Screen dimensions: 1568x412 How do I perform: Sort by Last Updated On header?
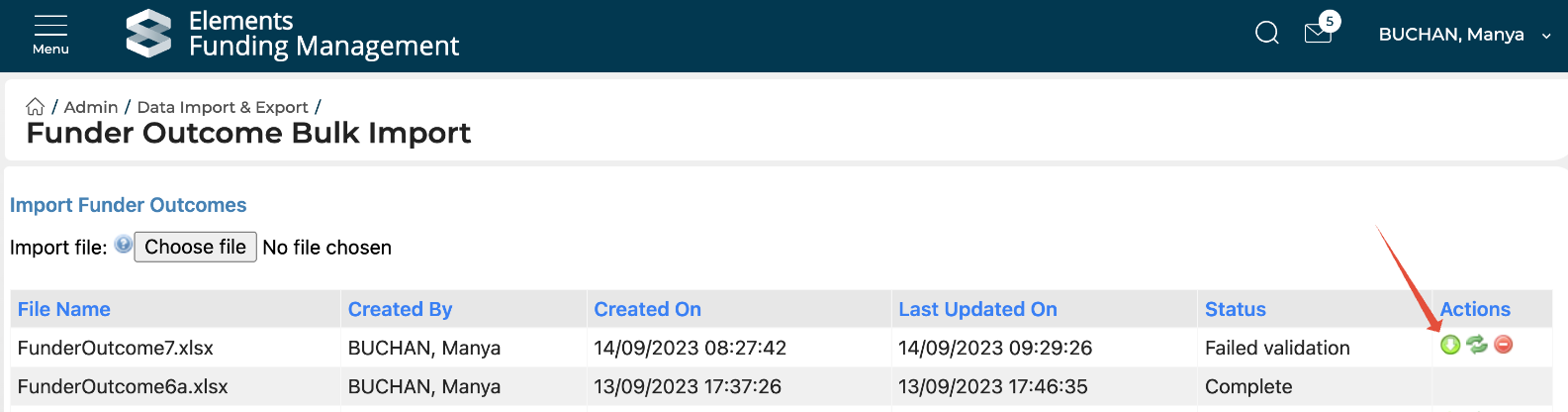pyautogui.click(x=977, y=309)
